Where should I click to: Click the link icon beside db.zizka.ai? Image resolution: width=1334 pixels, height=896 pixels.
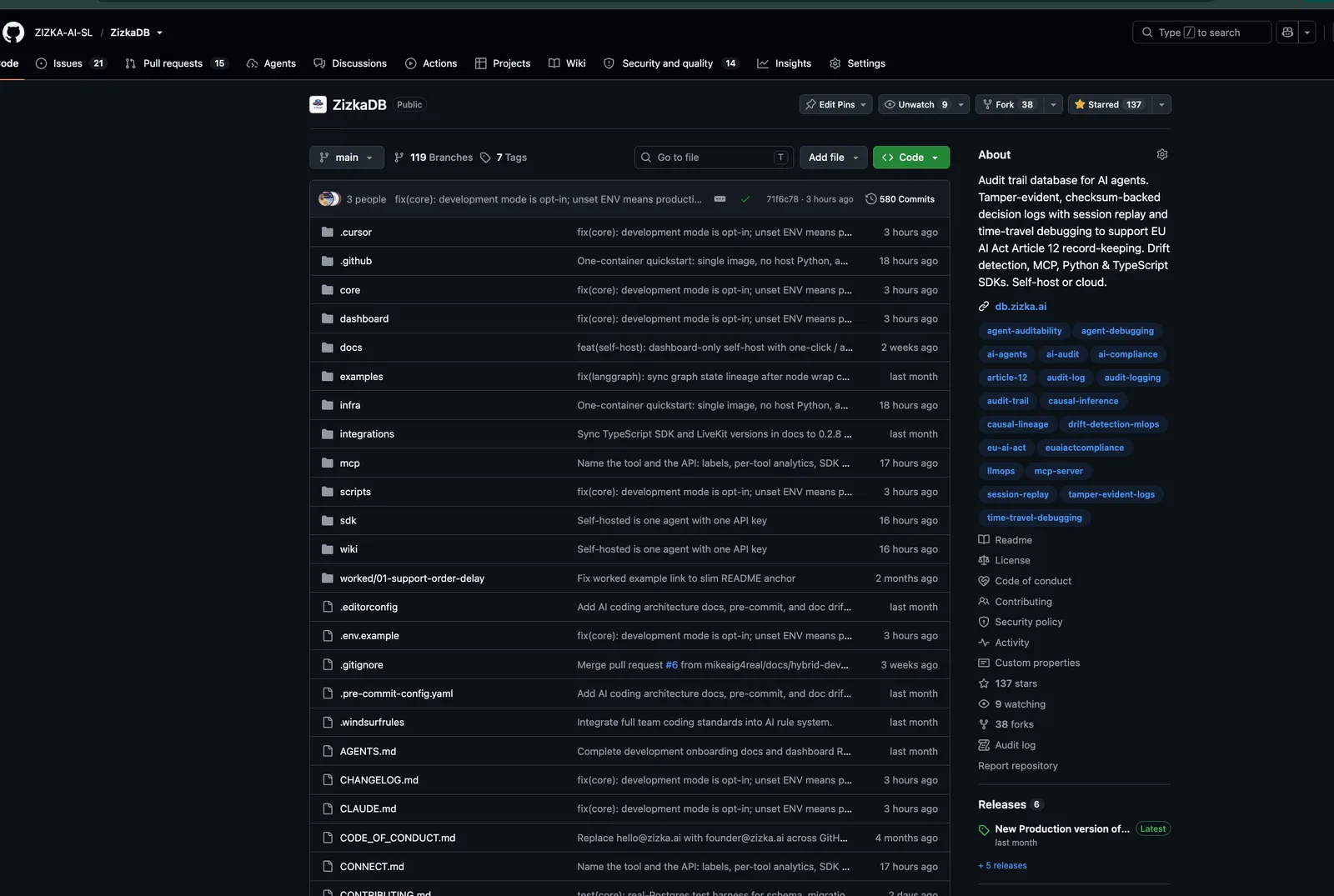[x=984, y=307]
